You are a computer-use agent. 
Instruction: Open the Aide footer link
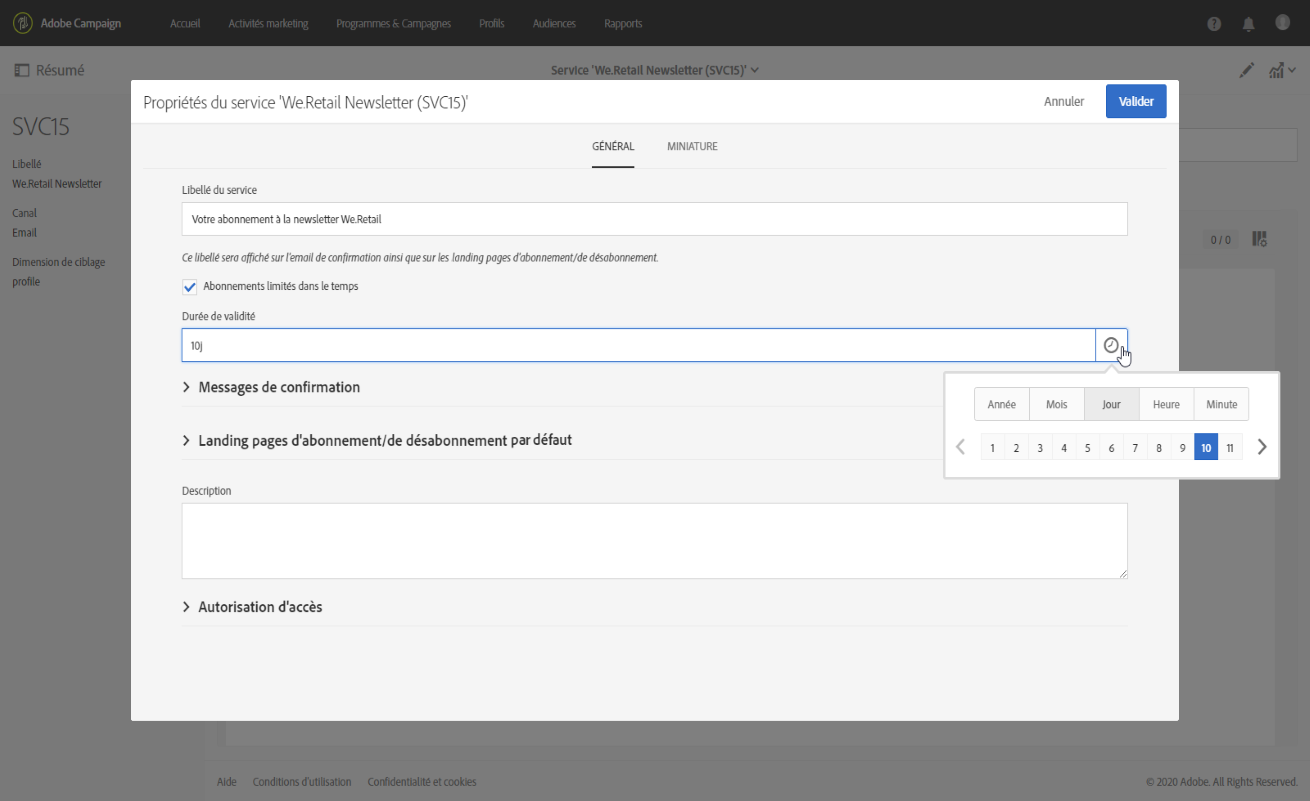click(227, 782)
